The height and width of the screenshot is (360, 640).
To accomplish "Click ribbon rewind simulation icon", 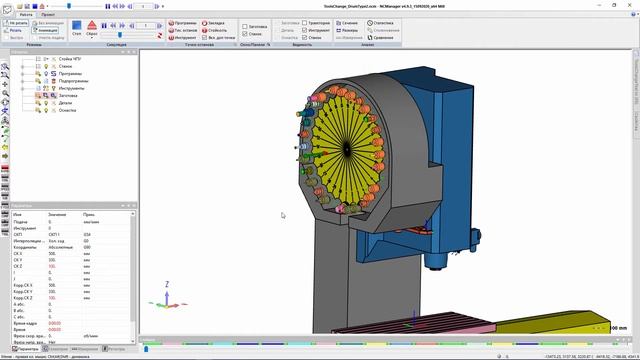I will [x=113, y=26].
